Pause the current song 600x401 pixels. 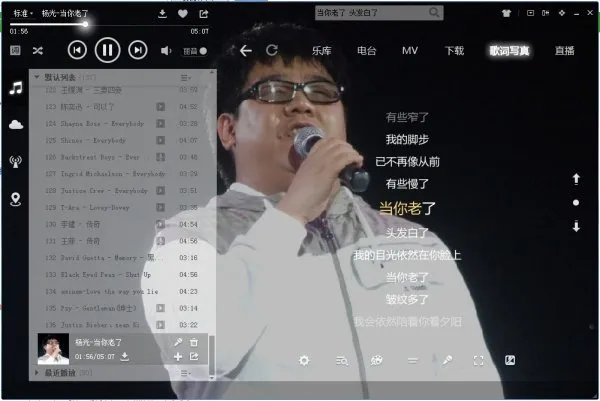click(x=108, y=50)
